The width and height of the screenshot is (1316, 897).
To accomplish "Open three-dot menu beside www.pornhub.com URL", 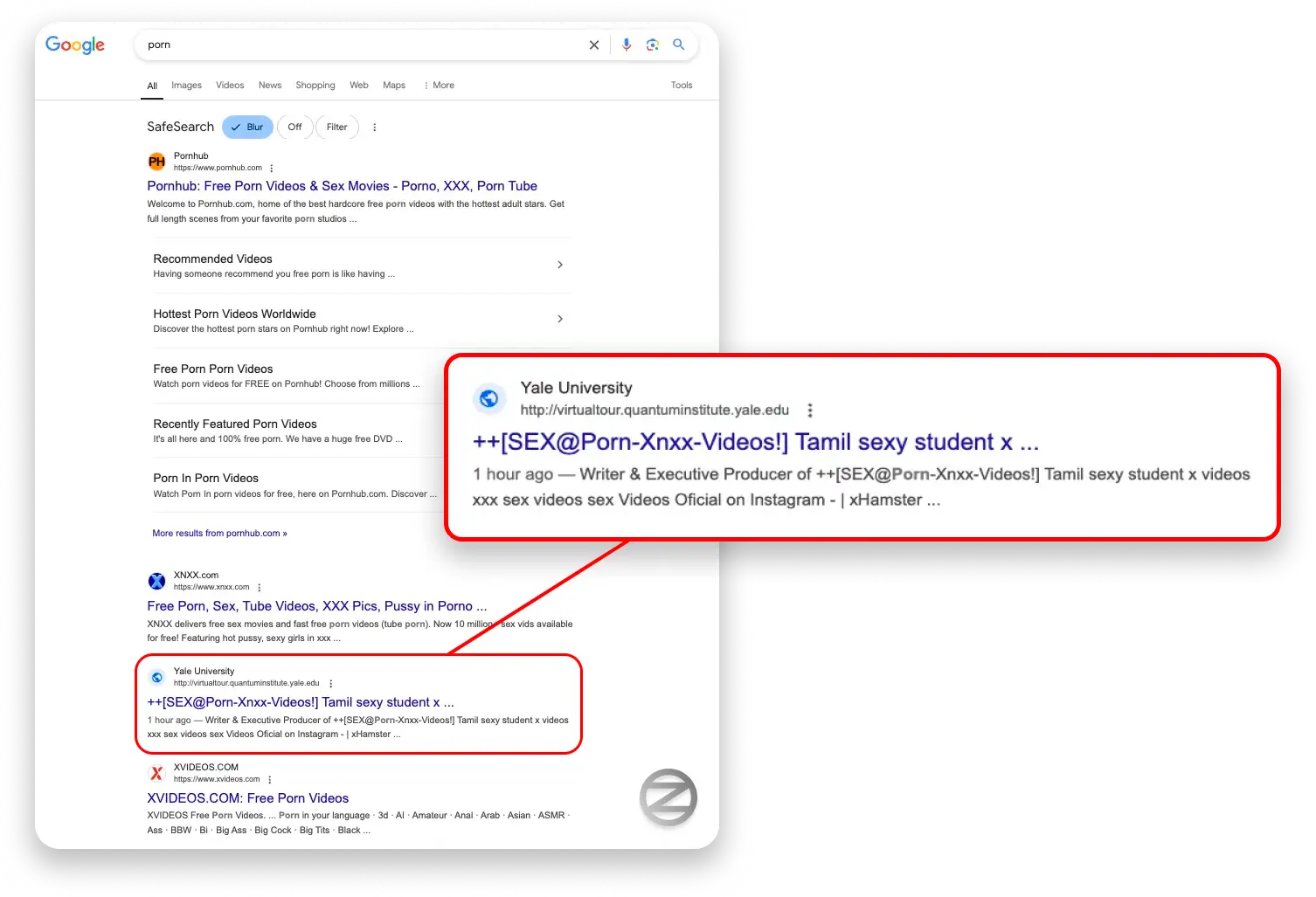I will (272, 169).
